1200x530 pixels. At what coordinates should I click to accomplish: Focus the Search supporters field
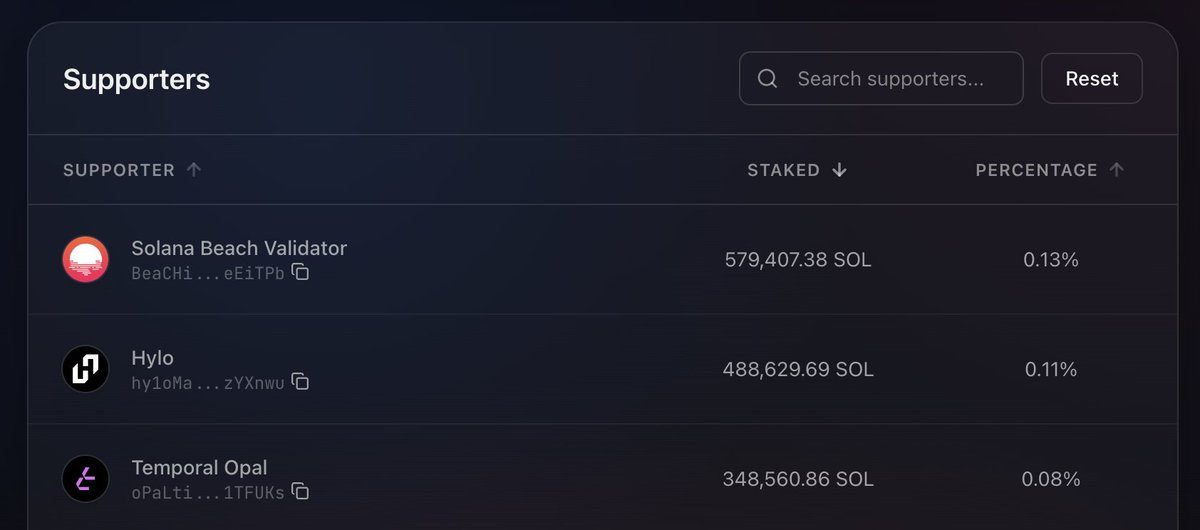coord(881,79)
